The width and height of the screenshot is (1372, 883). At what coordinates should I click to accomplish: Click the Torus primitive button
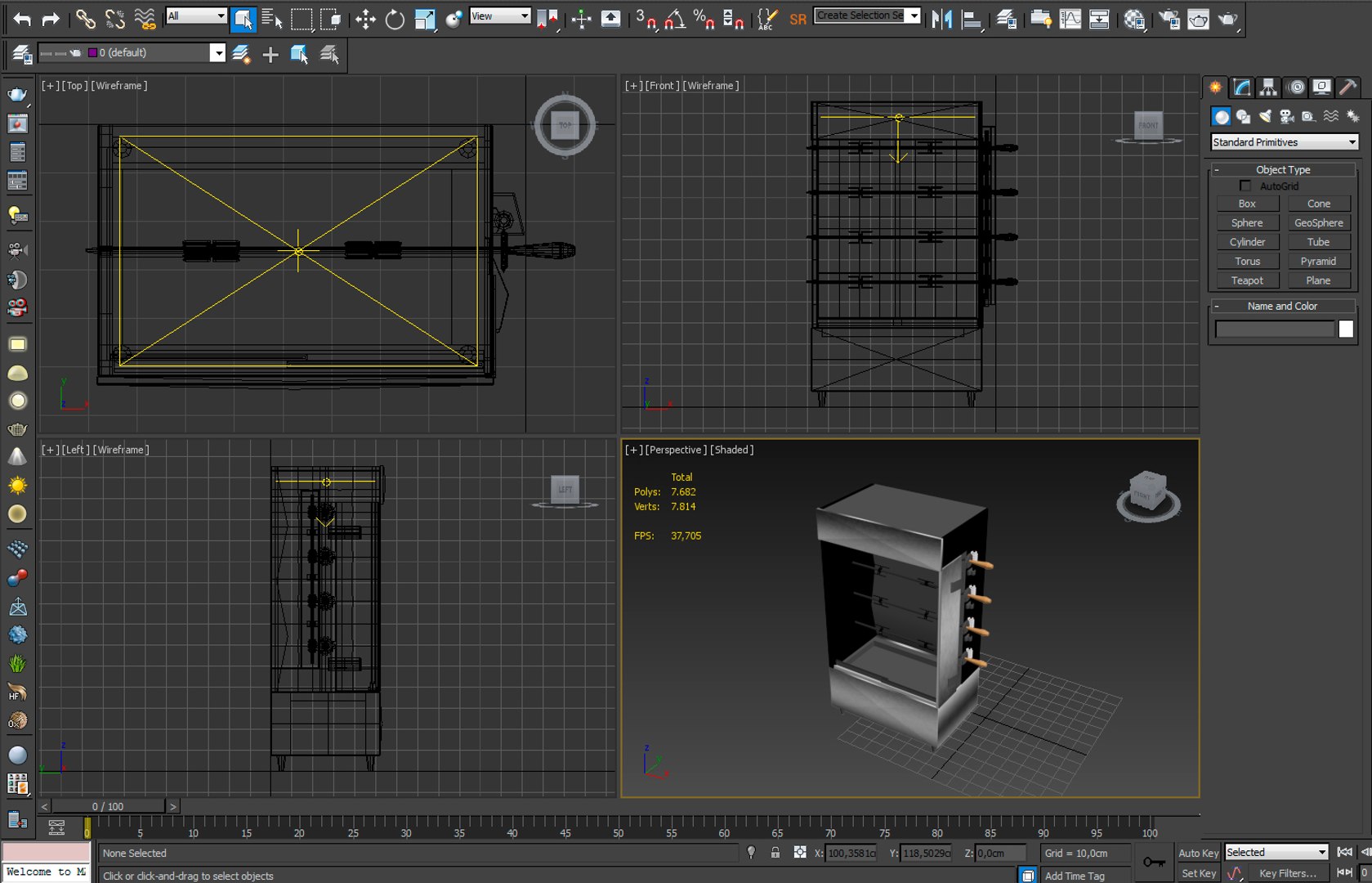pyautogui.click(x=1247, y=261)
